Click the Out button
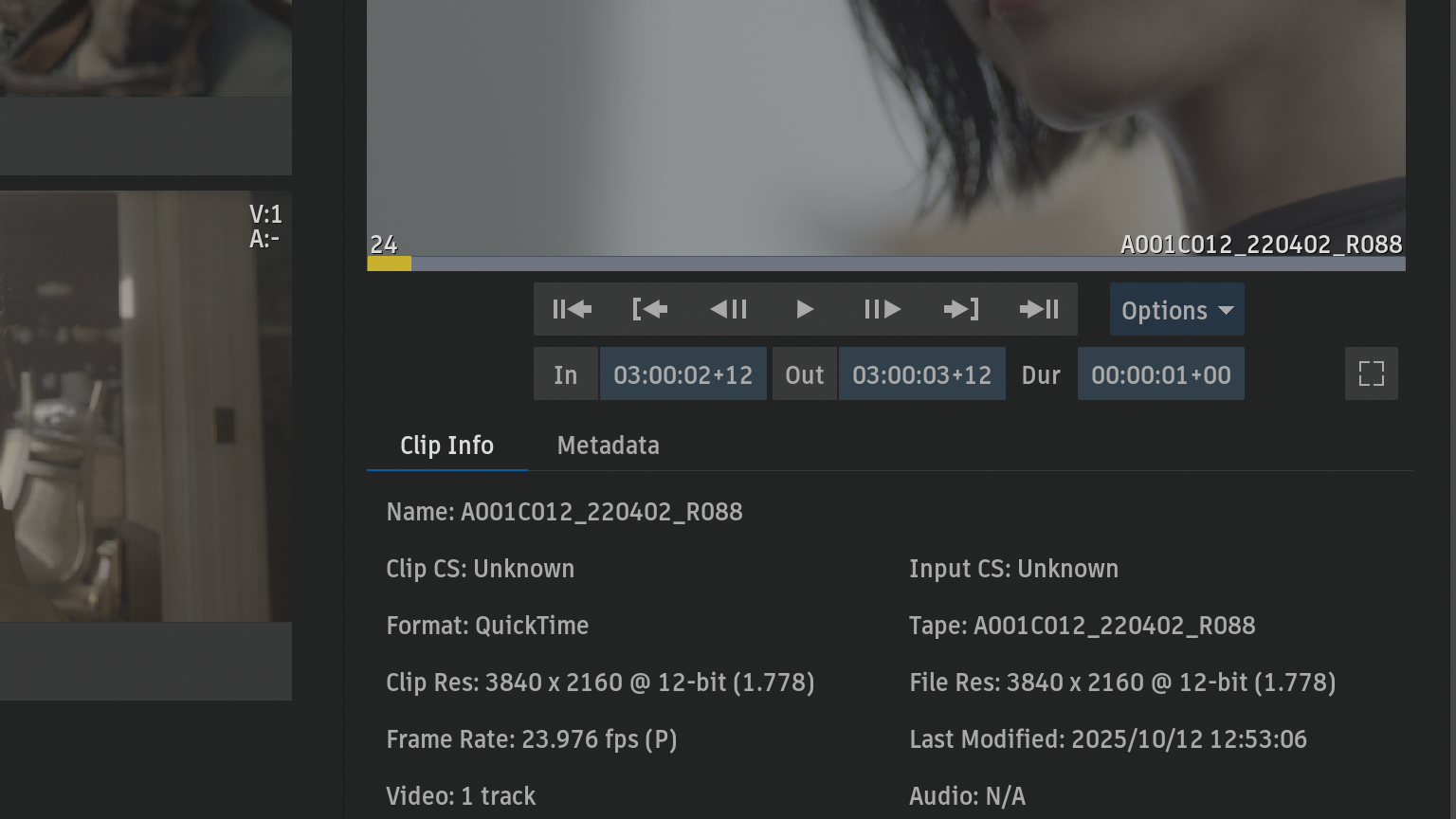This screenshot has height=819, width=1456. coord(804,374)
